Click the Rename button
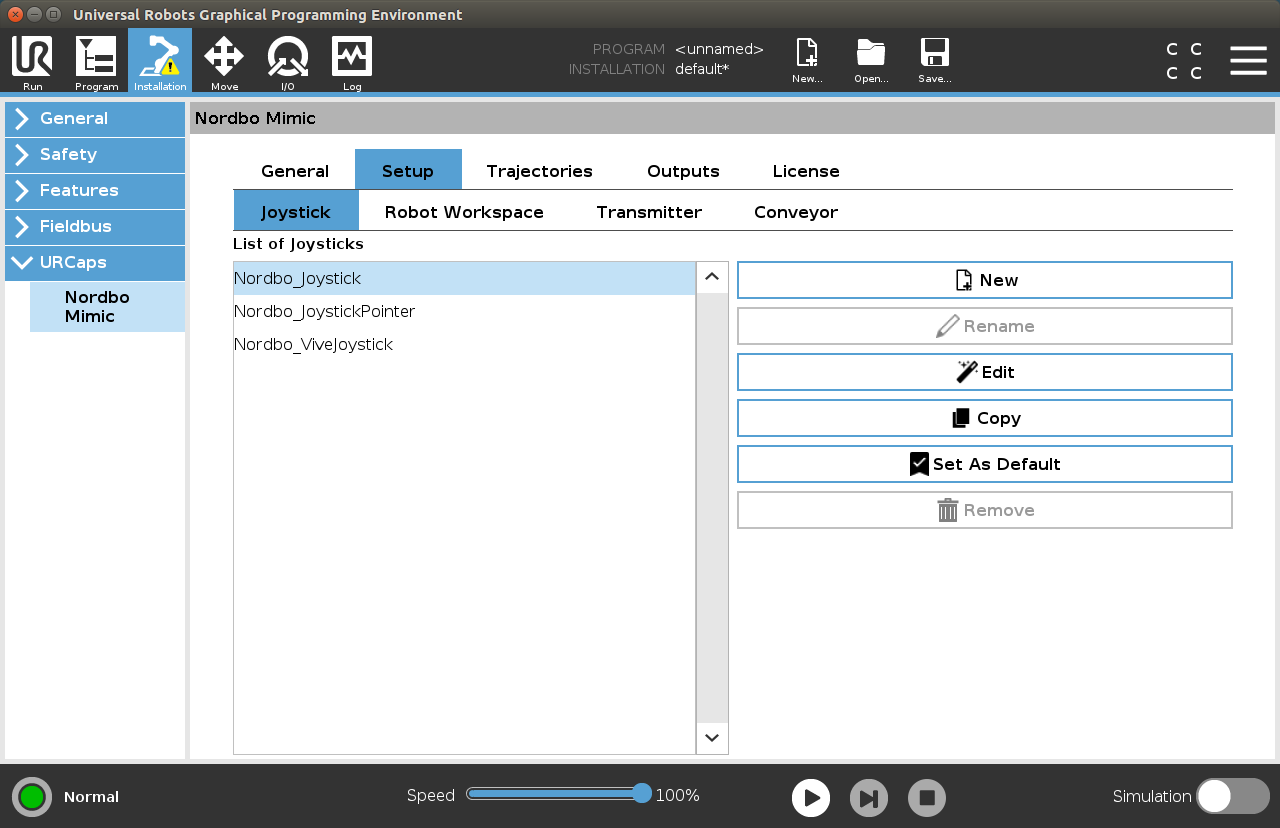1280x828 pixels. pyautogui.click(x=985, y=326)
